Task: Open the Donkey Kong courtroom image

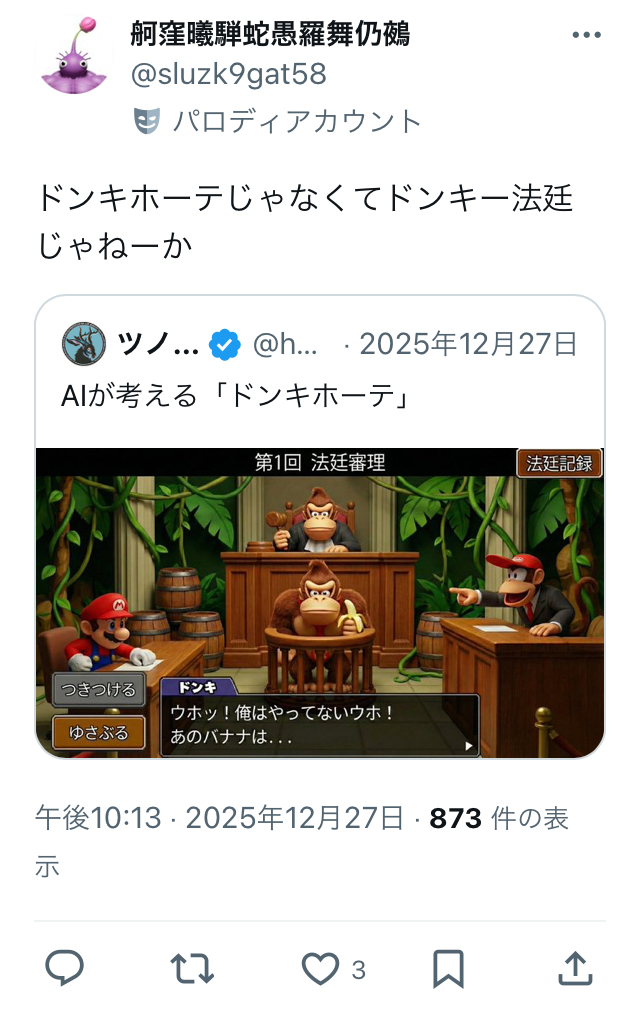Action: (320, 603)
